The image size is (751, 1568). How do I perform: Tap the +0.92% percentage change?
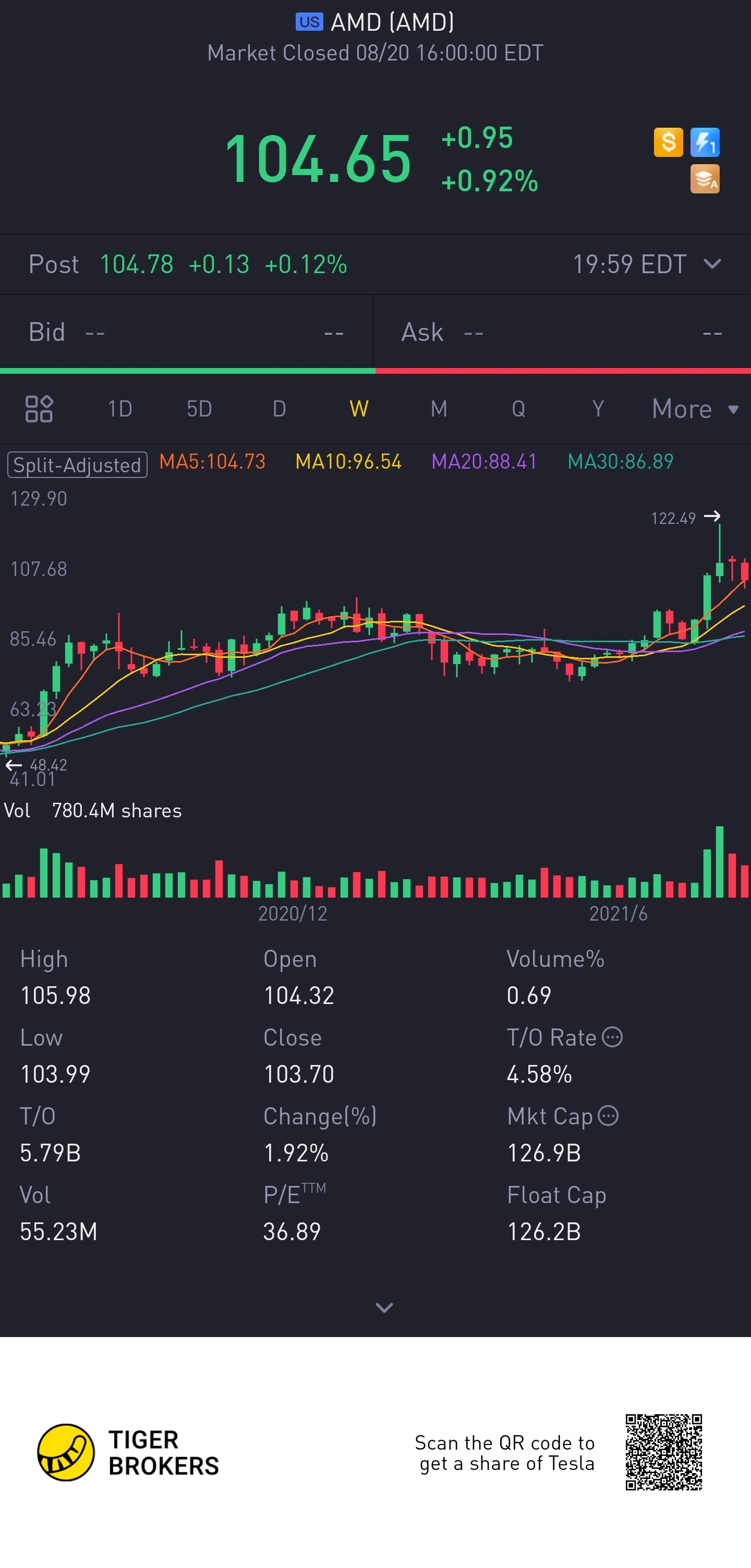(x=490, y=181)
